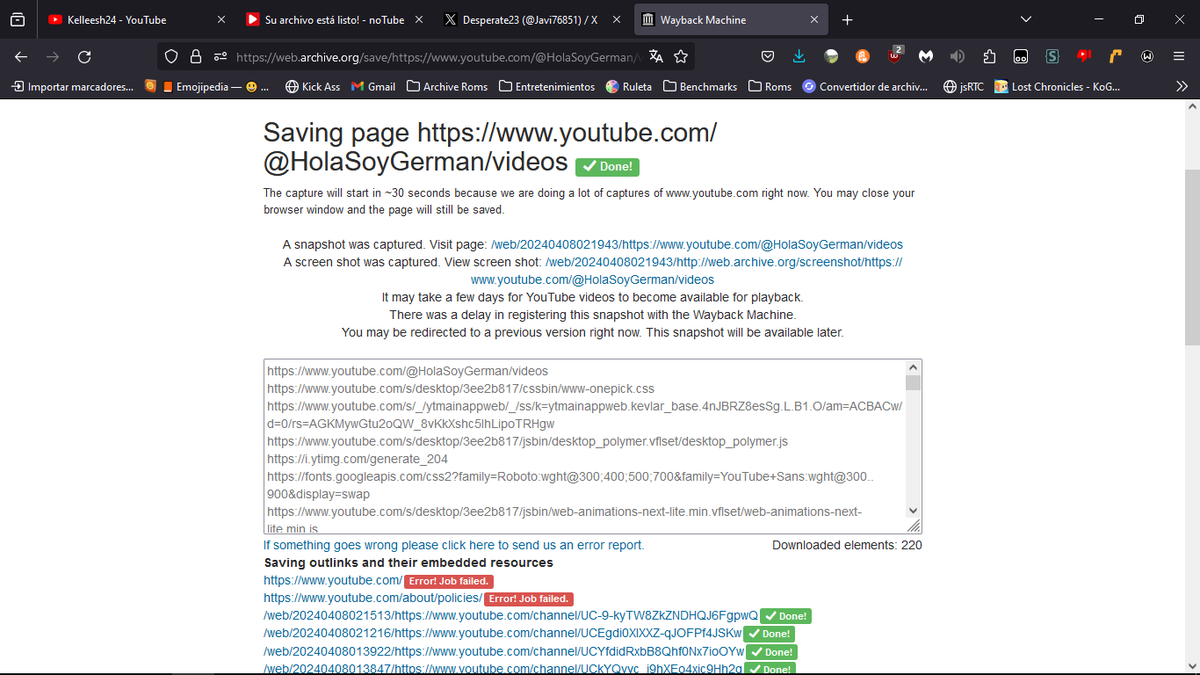Open the red thumbs-down extension
The image size is (1200, 675).
(1084, 57)
